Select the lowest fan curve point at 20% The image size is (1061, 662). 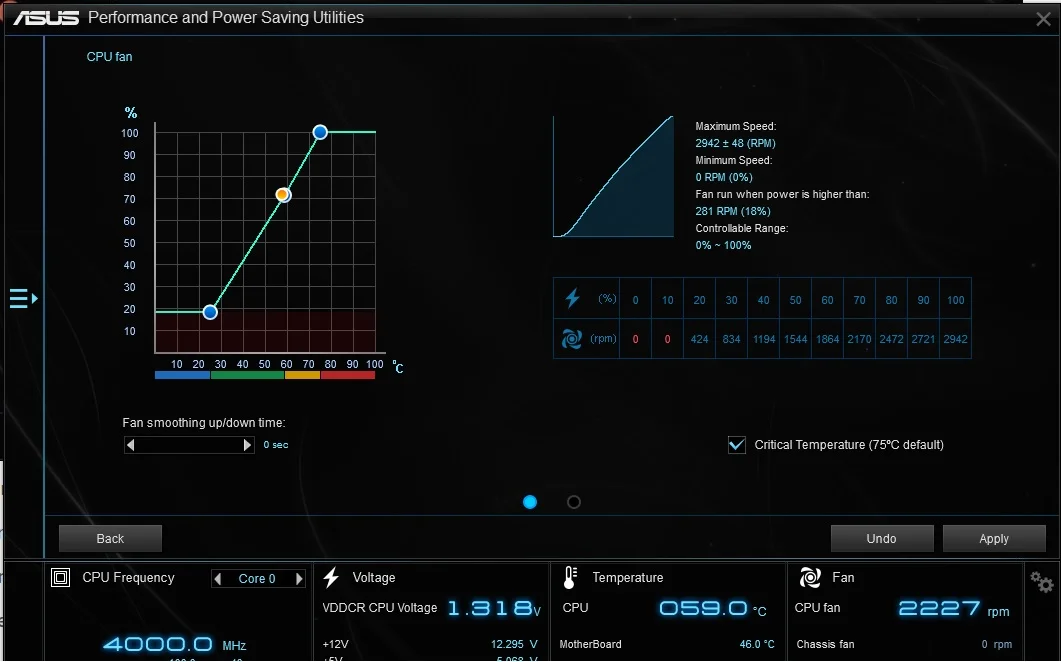(x=210, y=312)
